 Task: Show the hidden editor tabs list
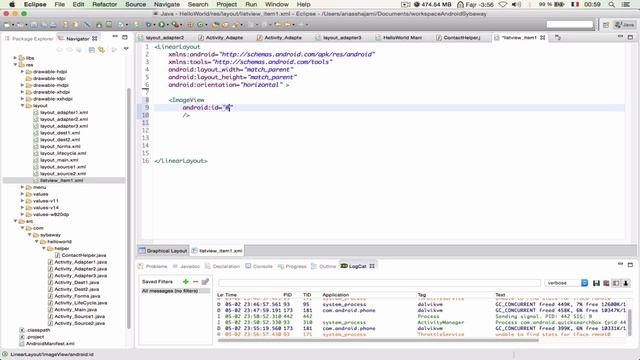558,38
